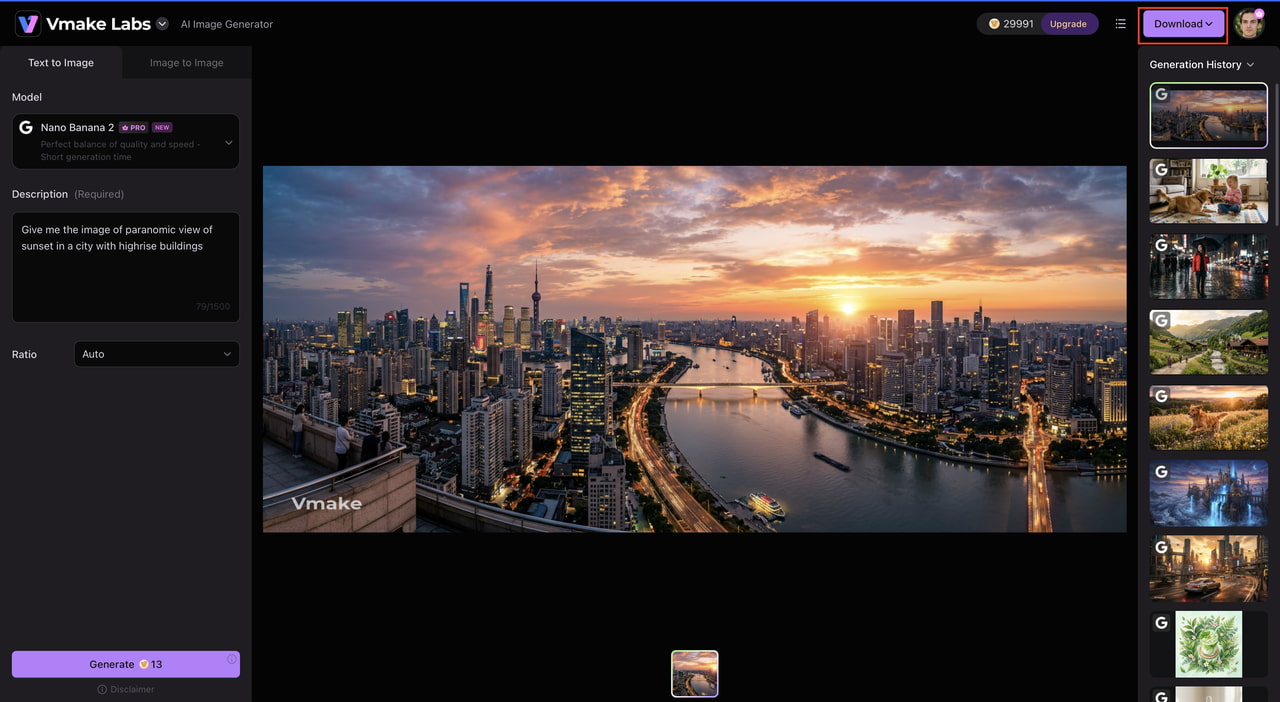The image size is (1280, 702).
Task: Click the Generate button
Action: [x=126, y=664]
